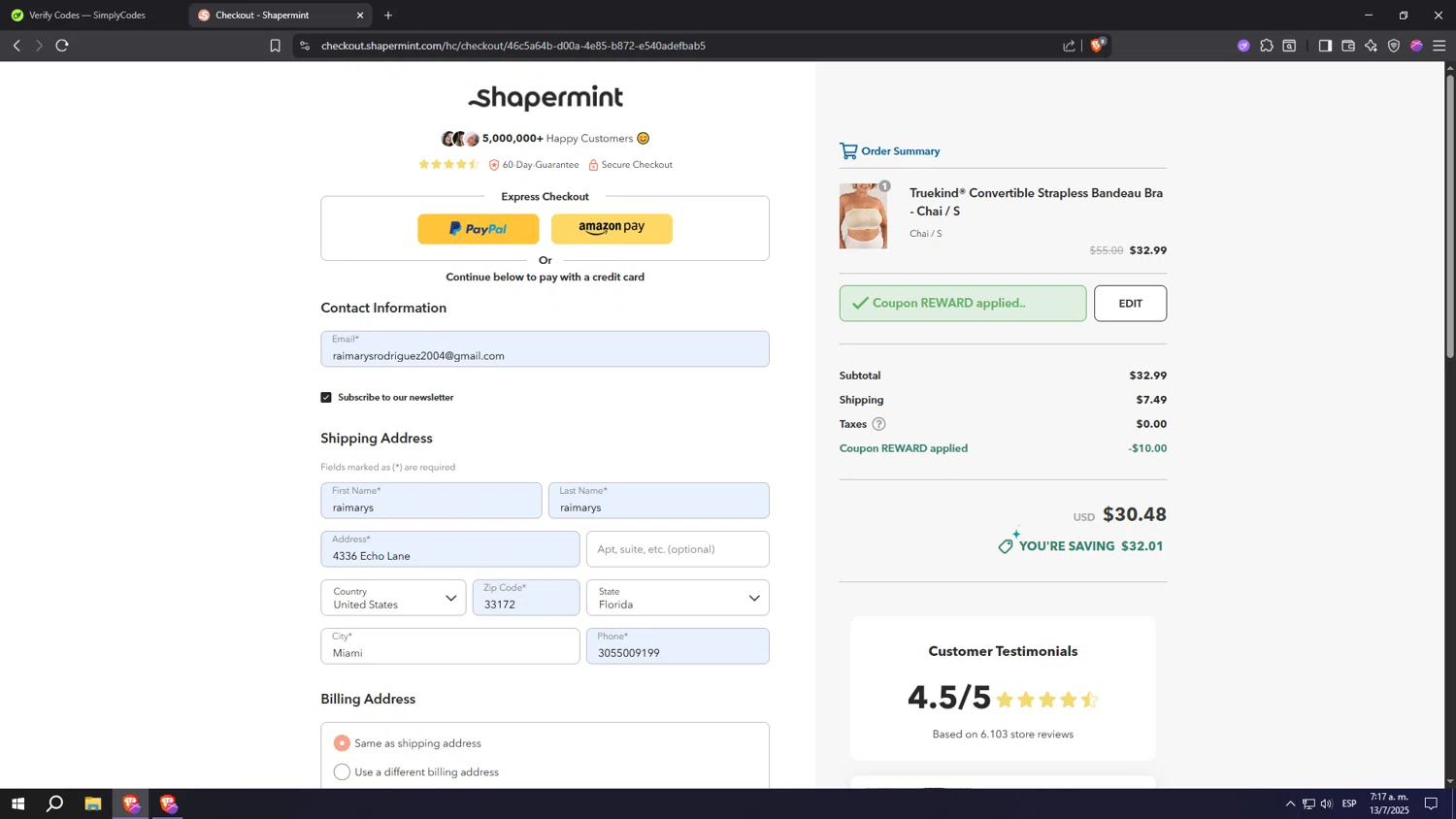1456x819 pixels.
Task: Click the Truekind Convertible Strapless Bandeau title
Action: tap(1036, 202)
